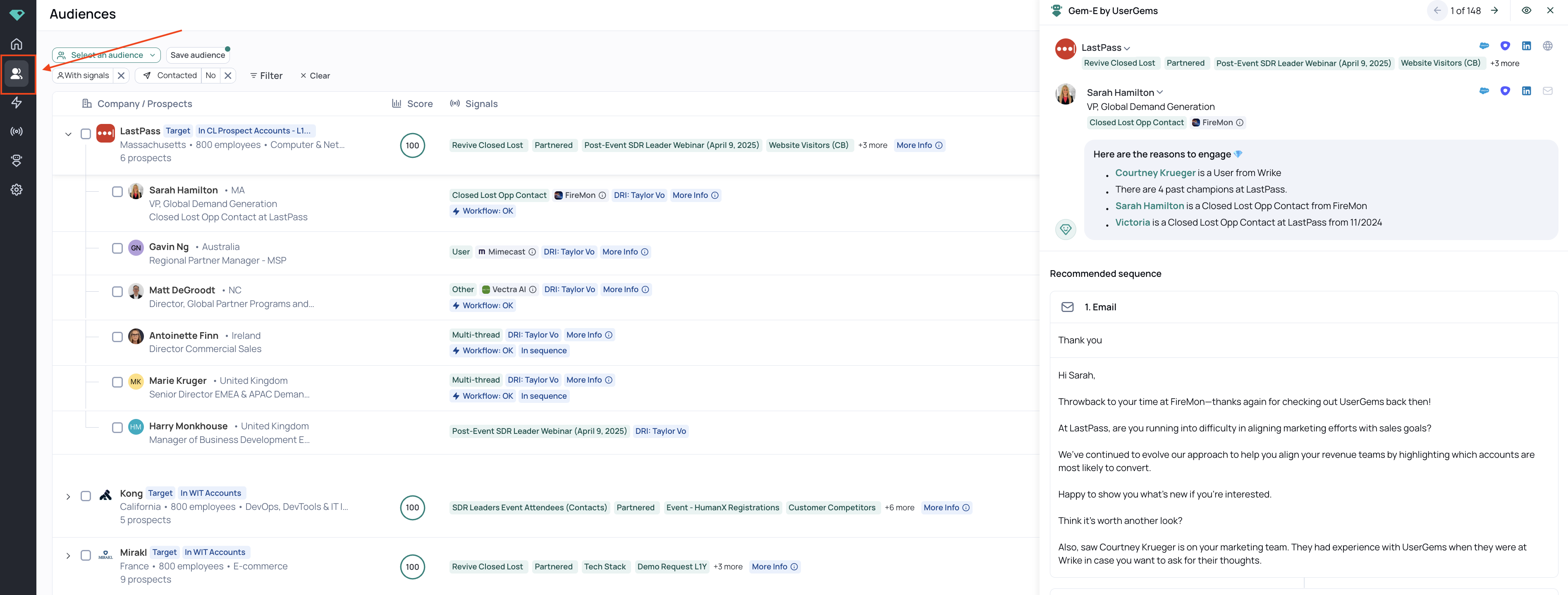Open Salesforce icon for Sarah Hamilton
The width and height of the screenshot is (1568, 595).
[1484, 90]
